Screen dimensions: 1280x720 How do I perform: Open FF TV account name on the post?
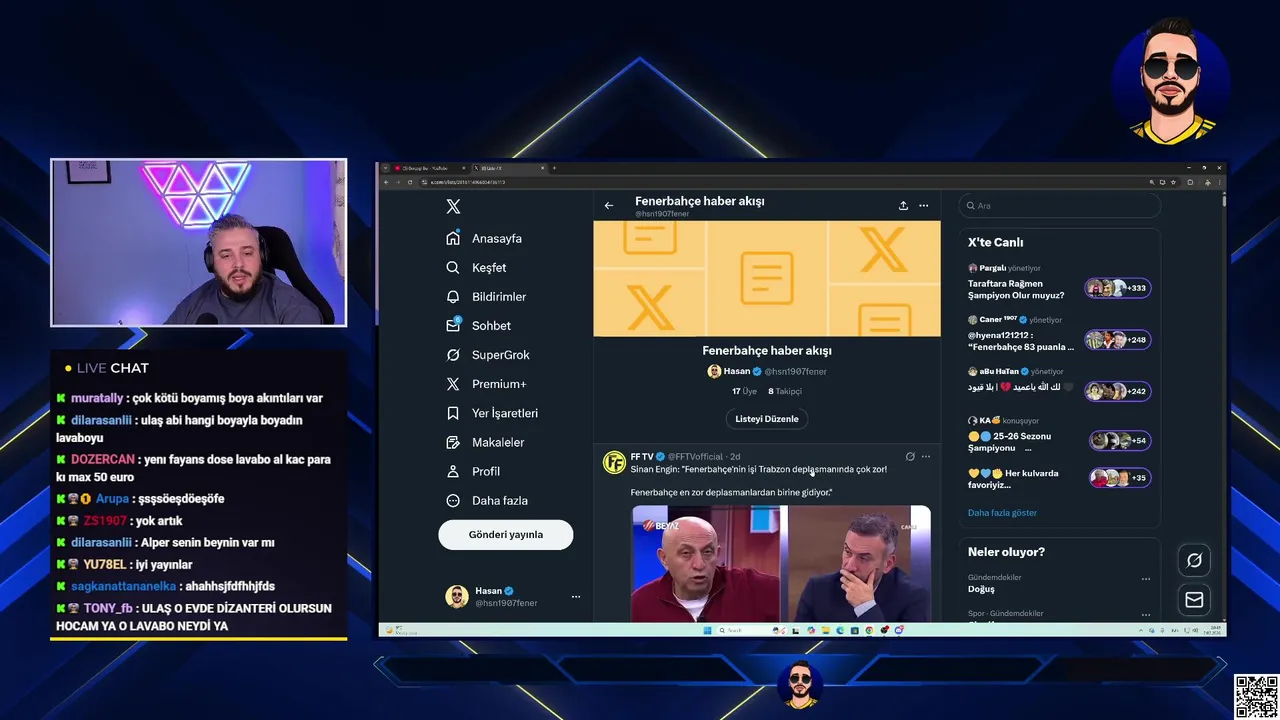641,457
